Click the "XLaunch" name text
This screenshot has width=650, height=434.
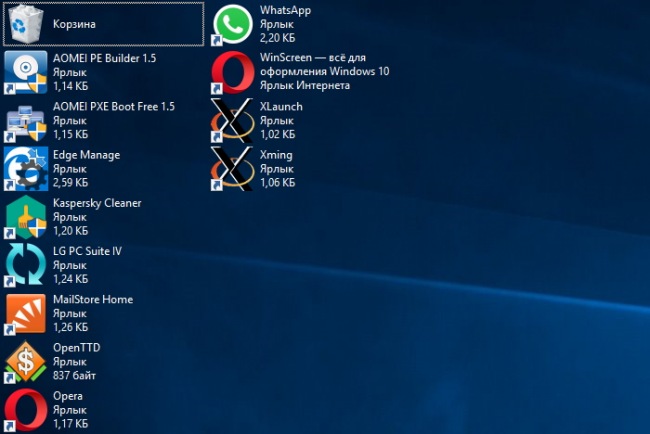(x=281, y=107)
